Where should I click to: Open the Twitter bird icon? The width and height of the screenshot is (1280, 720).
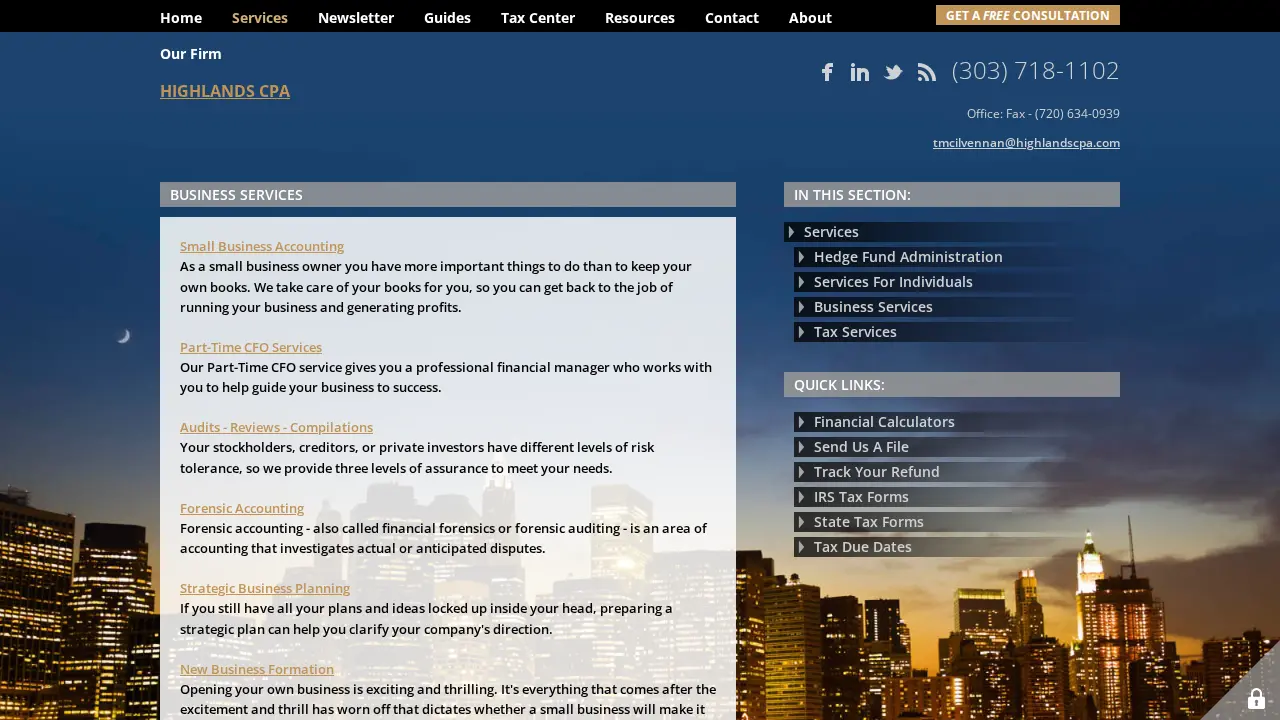click(893, 72)
